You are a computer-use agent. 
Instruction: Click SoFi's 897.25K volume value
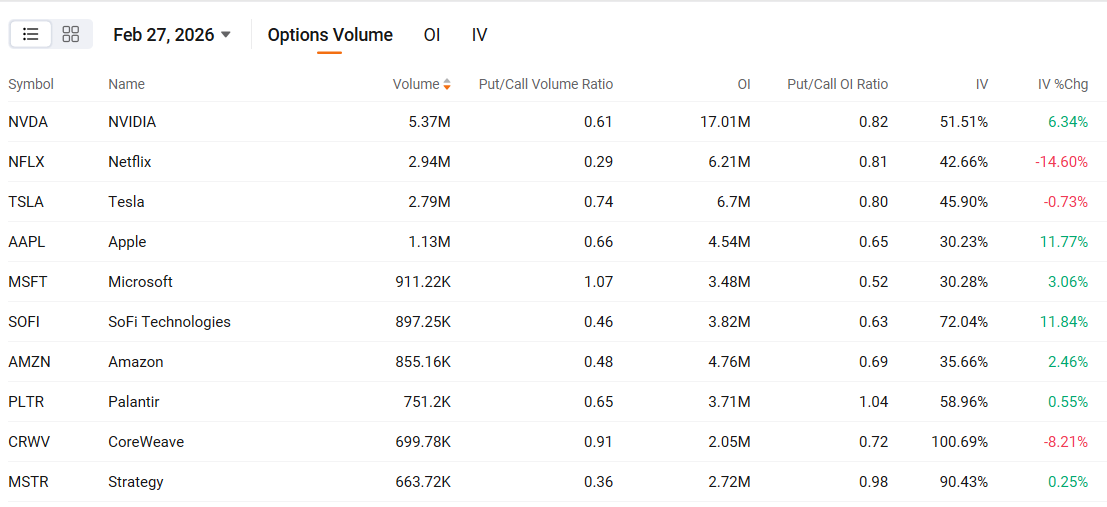click(x=423, y=322)
